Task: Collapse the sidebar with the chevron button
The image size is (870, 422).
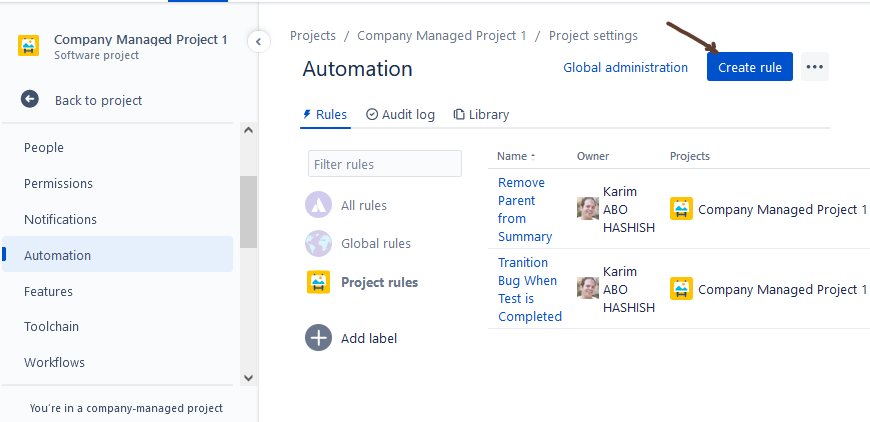Action: pyautogui.click(x=258, y=41)
